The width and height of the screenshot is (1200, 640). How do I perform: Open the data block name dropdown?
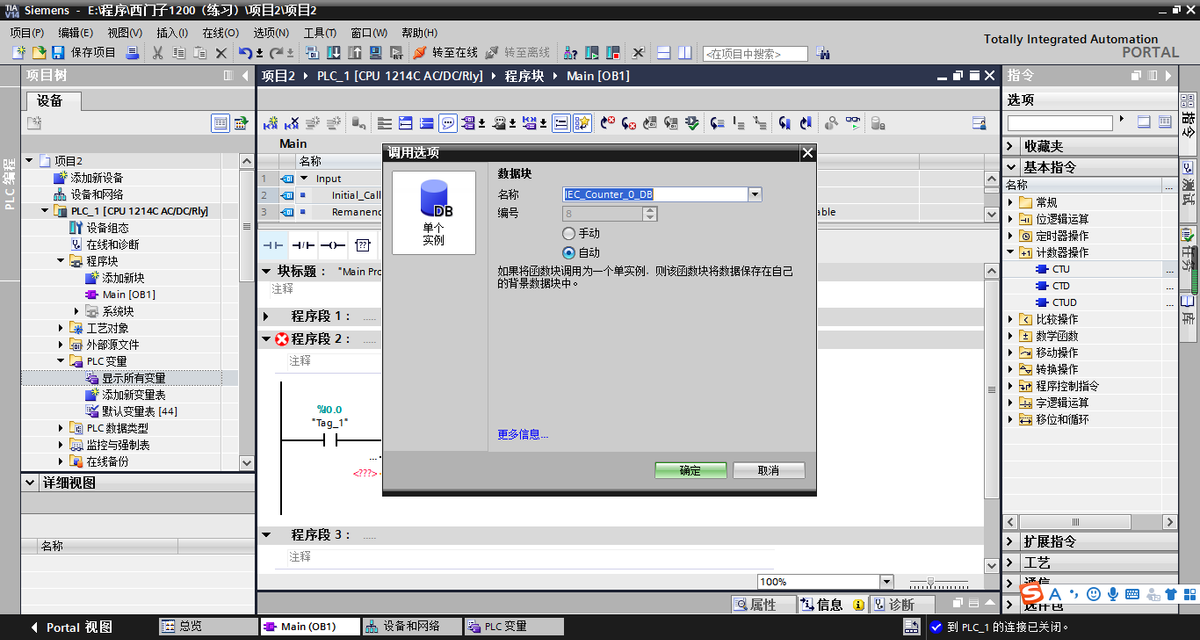pos(756,195)
